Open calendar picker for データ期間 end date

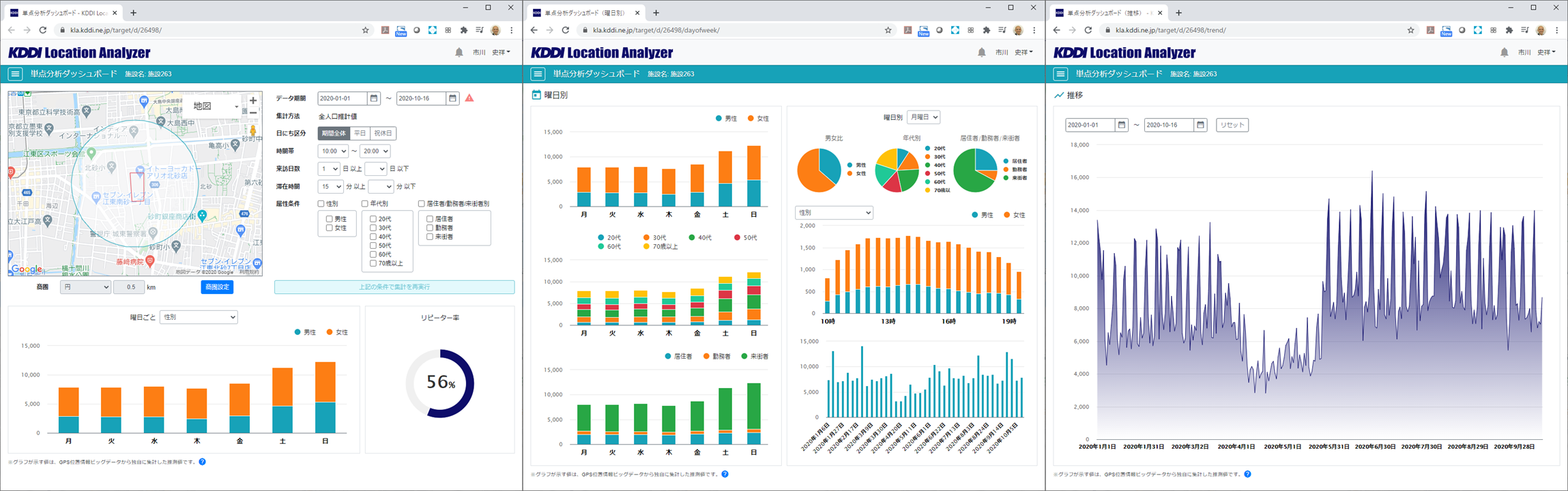(452, 98)
